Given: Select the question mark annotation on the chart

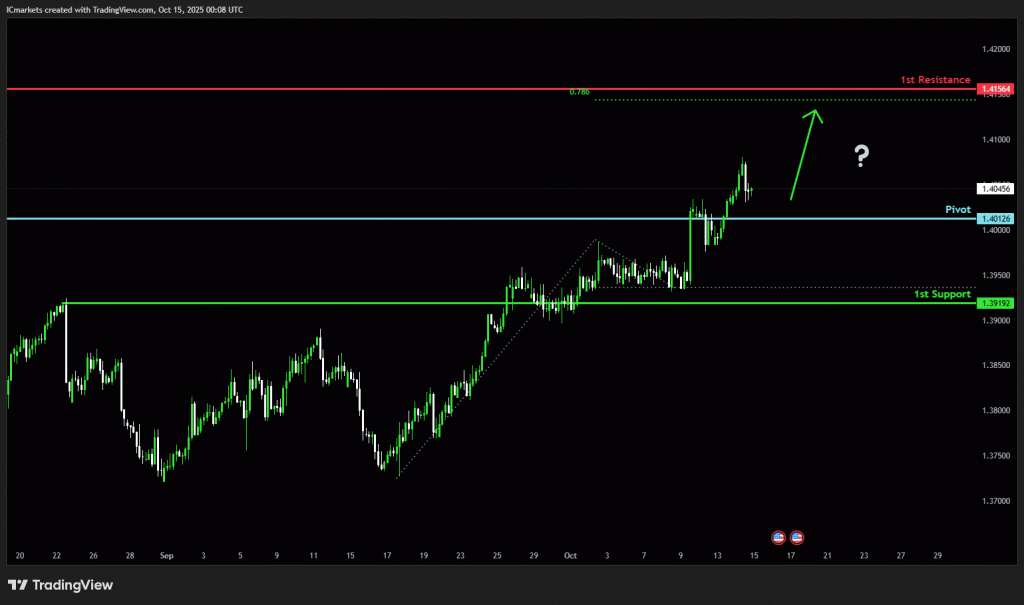Looking at the screenshot, I should (x=861, y=155).
